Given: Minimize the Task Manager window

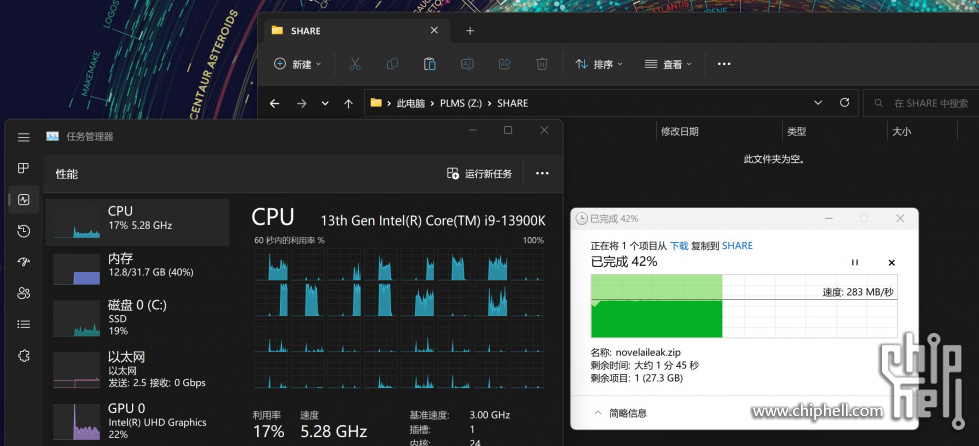Looking at the screenshot, I should 473,131.
